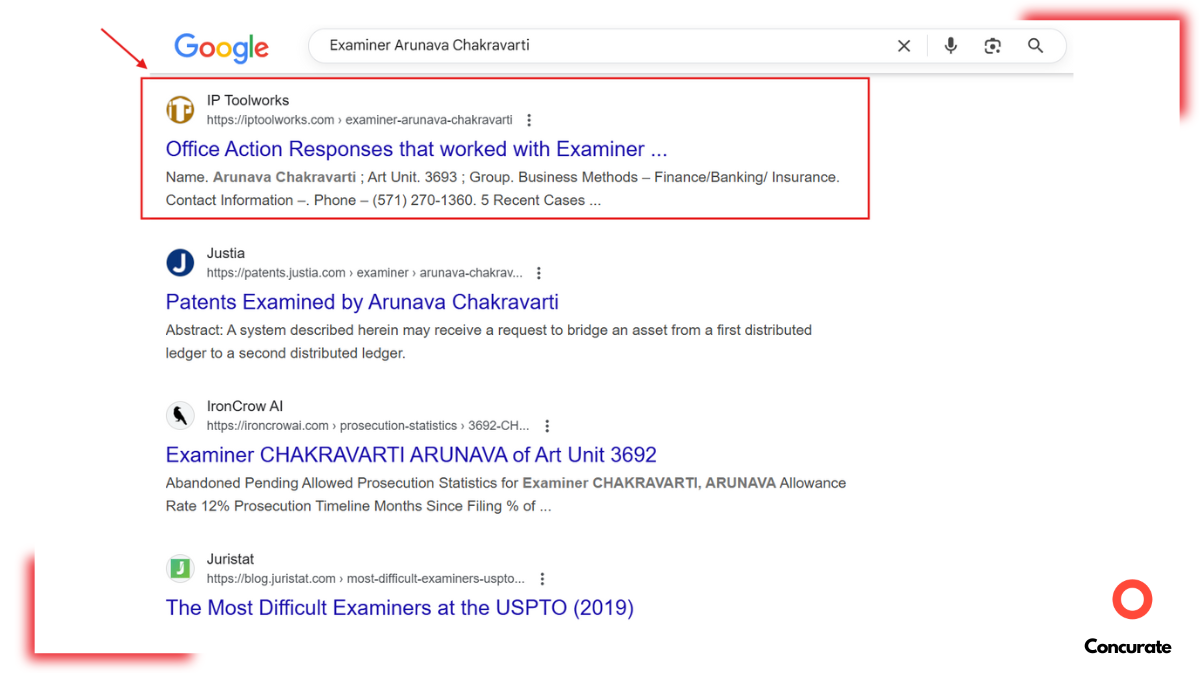Viewport: 1200px width, 675px height.
Task: Open 'Patents Examined by Arunava Chakravarti' link
Action: coord(362,302)
